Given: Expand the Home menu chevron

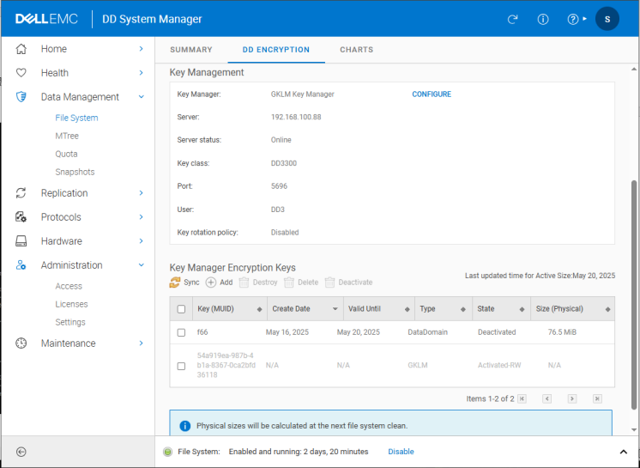Looking at the screenshot, I should 141,49.
